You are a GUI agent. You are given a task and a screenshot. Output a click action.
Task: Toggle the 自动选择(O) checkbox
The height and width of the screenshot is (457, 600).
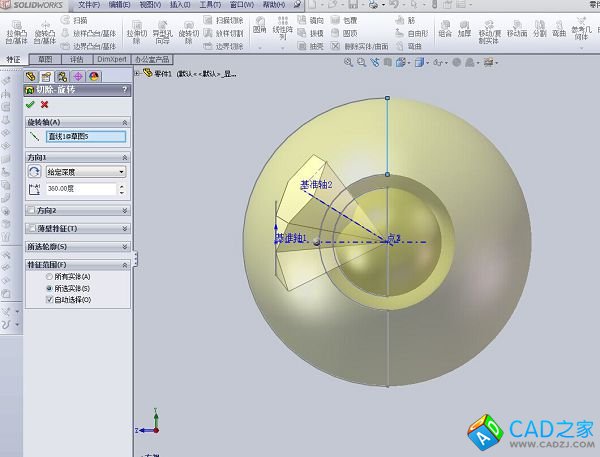(50, 299)
